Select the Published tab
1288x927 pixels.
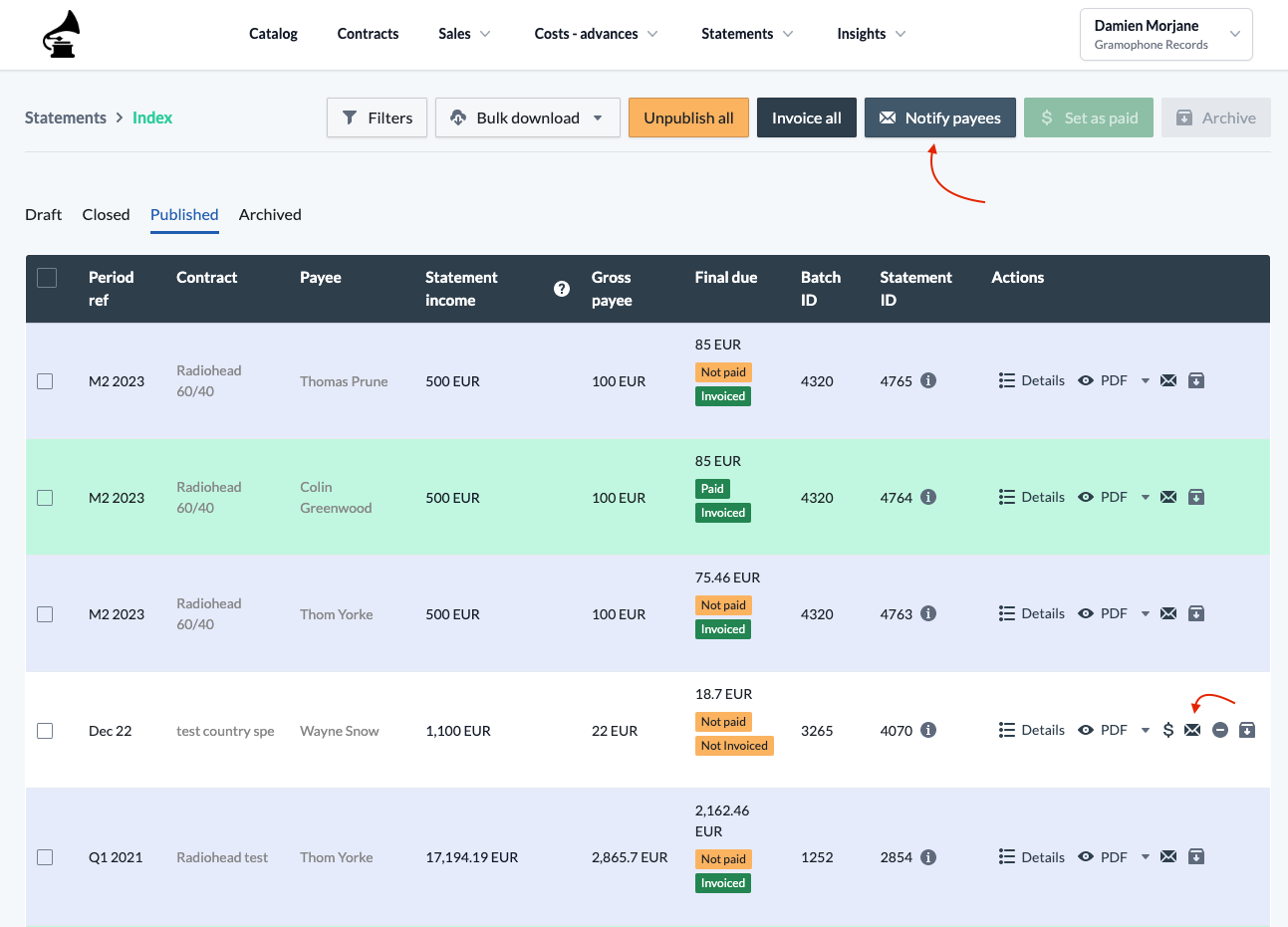tap(184, 214)
